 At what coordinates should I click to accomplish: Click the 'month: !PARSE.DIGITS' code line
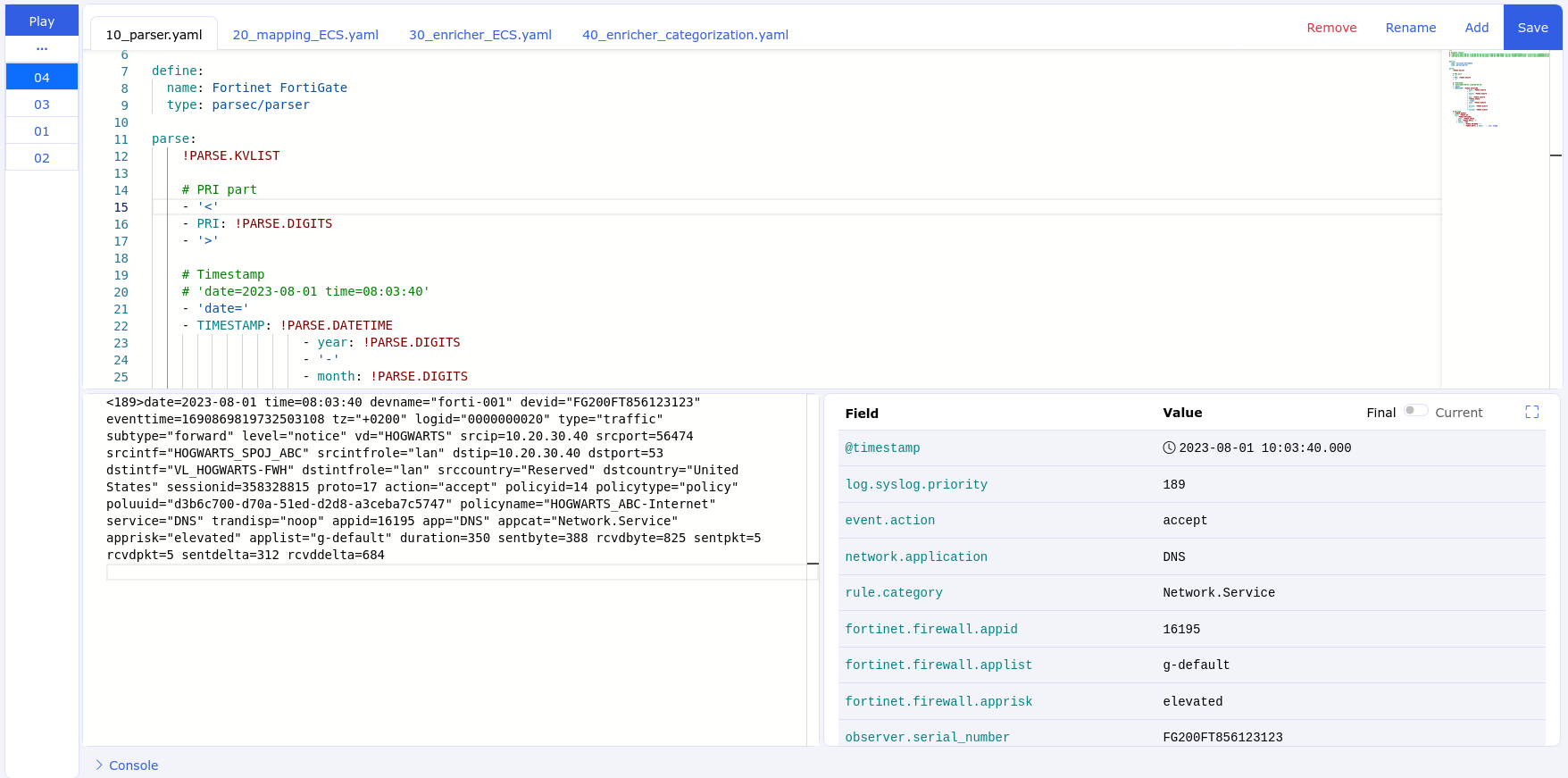coord(385,376)
